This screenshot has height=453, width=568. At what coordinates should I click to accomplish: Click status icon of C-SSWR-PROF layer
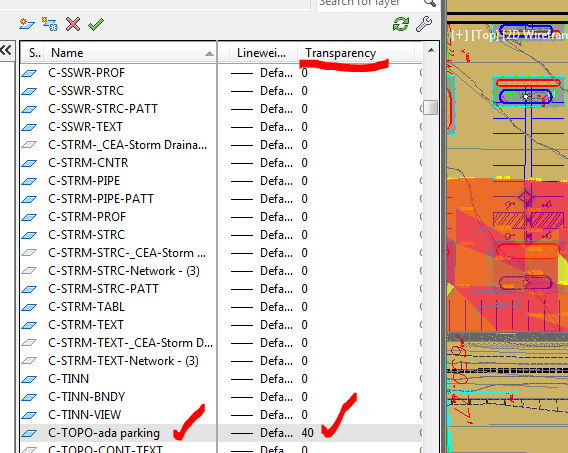29,74
